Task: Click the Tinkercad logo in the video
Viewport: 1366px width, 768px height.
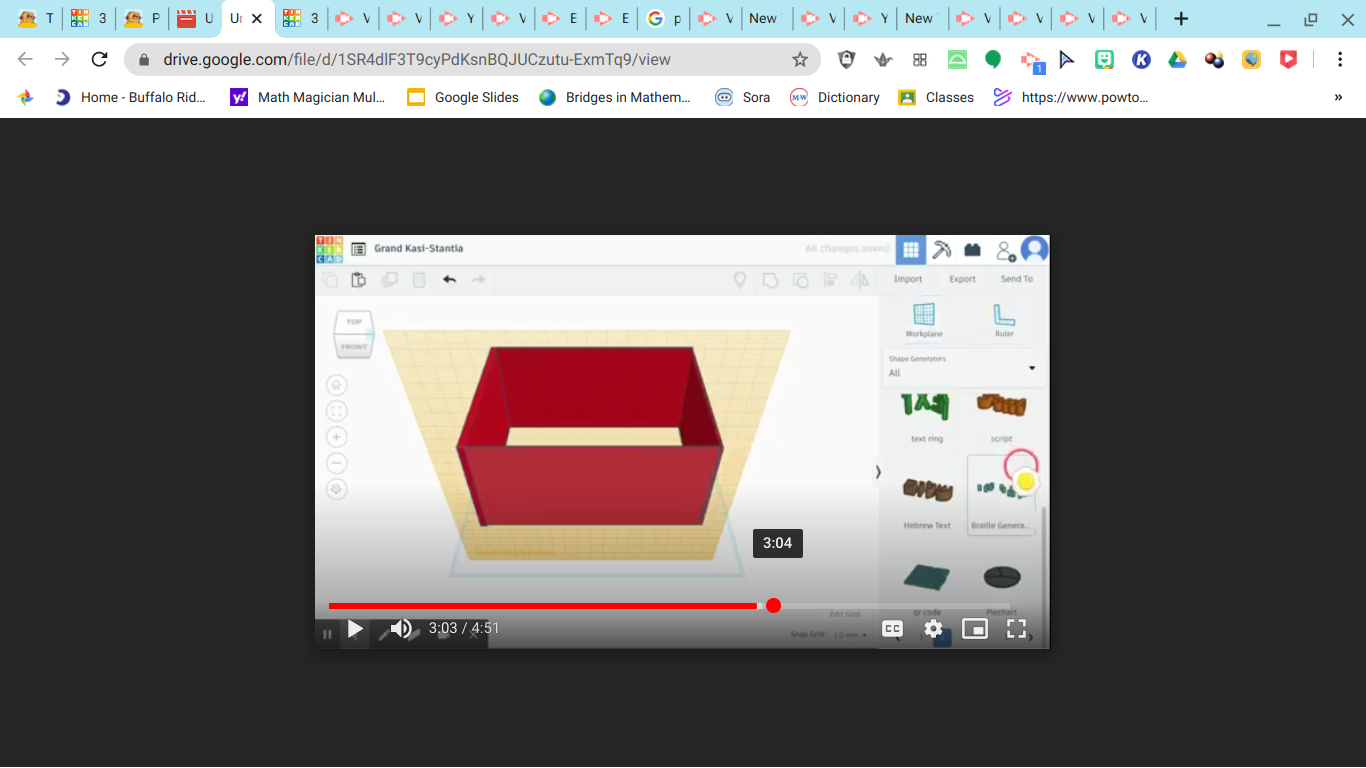Action: (x=329, y=249)
